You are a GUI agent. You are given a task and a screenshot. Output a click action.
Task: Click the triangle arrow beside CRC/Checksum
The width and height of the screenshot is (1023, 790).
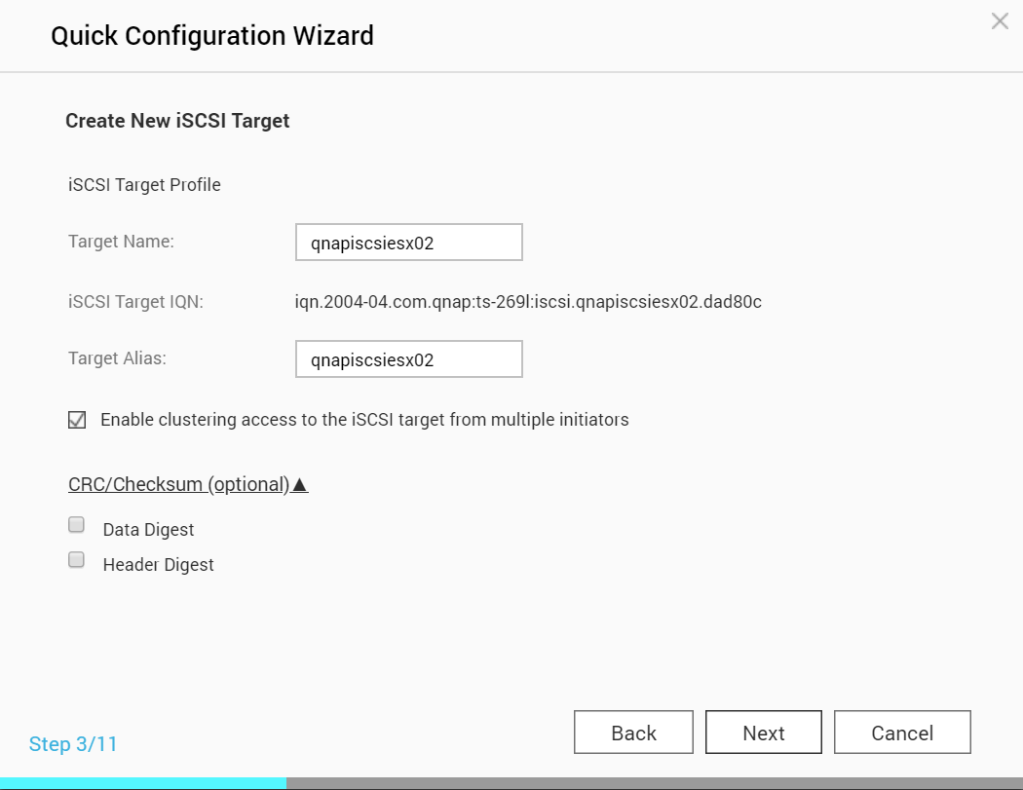point(300,485)
